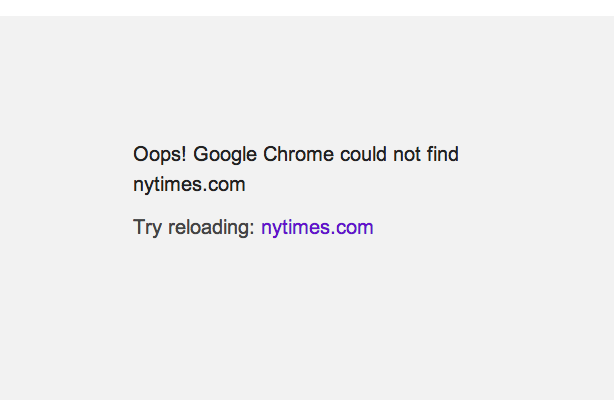
Task: Click the word "Google" in the error heading
Action: [225, 155]
